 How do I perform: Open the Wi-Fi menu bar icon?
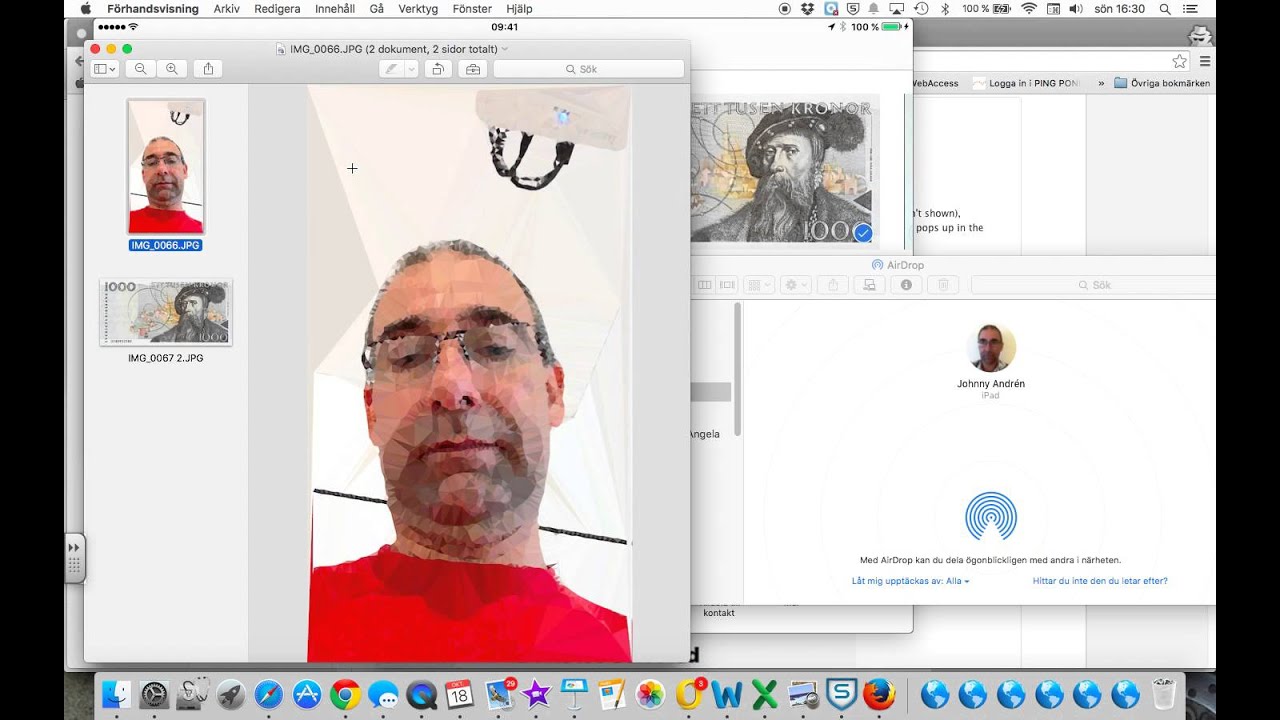tap(1029, 9)
